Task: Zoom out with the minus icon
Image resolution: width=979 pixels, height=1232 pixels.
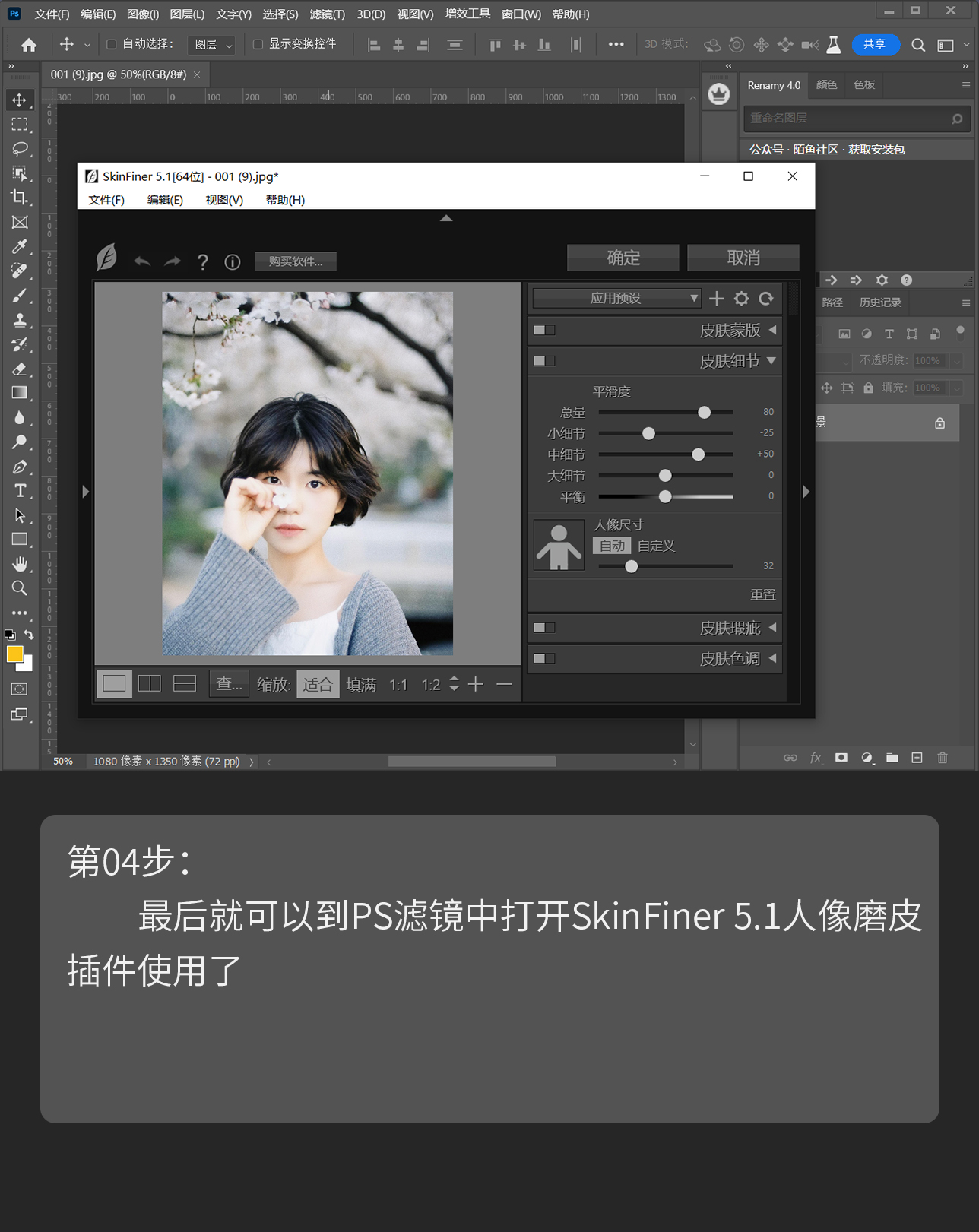Action: click(504, 684)
